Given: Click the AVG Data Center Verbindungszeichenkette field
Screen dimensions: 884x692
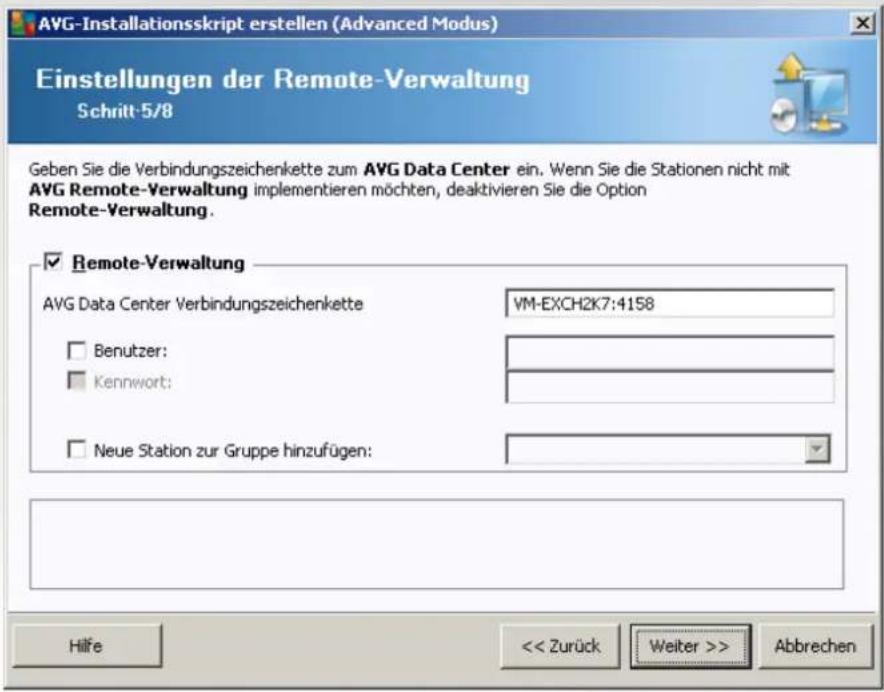Looking at the screenshot, I should pos(670,303).
